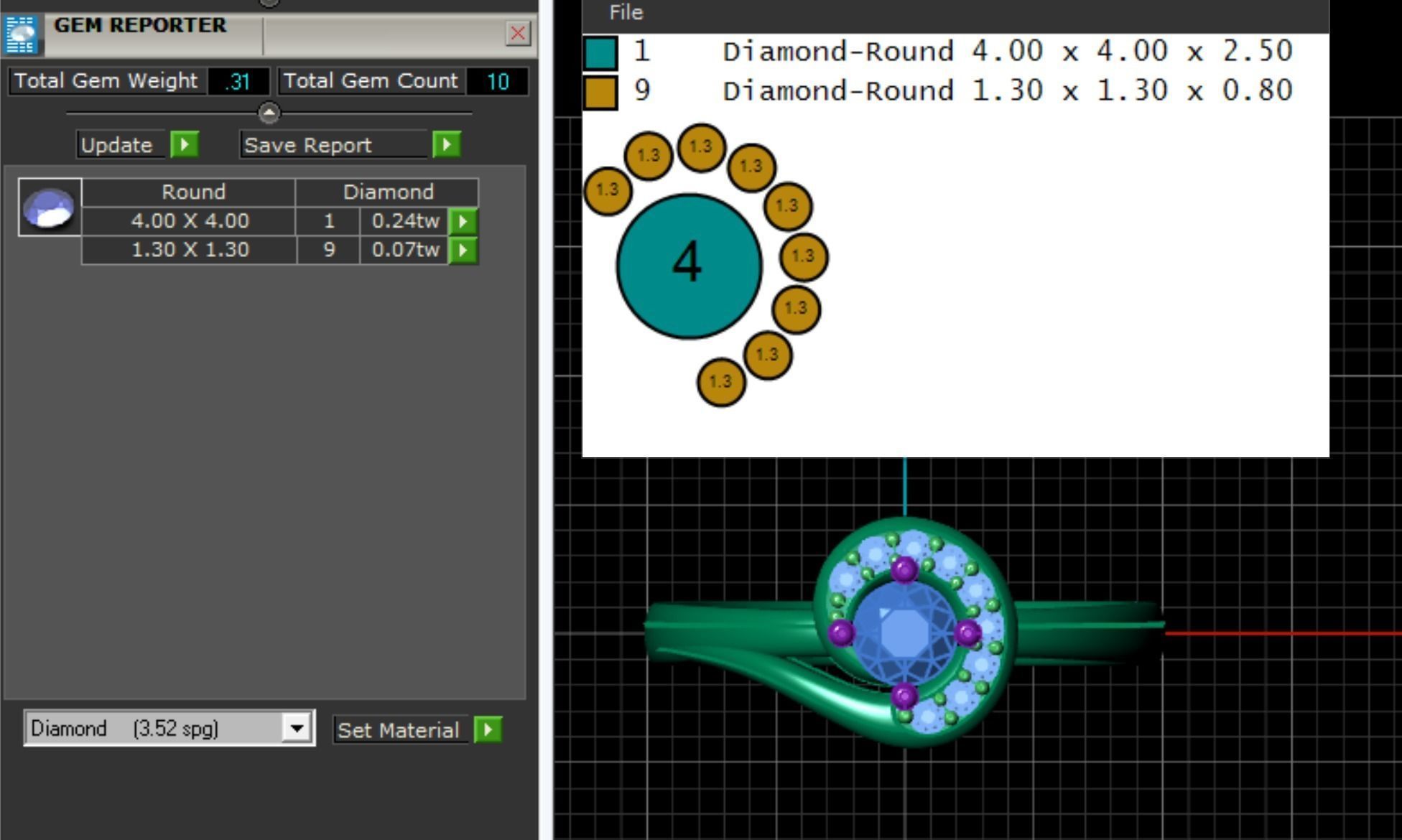
Task: Click green arrow next to Set Material
Action: pyautogui.click(x=488, y=729)
